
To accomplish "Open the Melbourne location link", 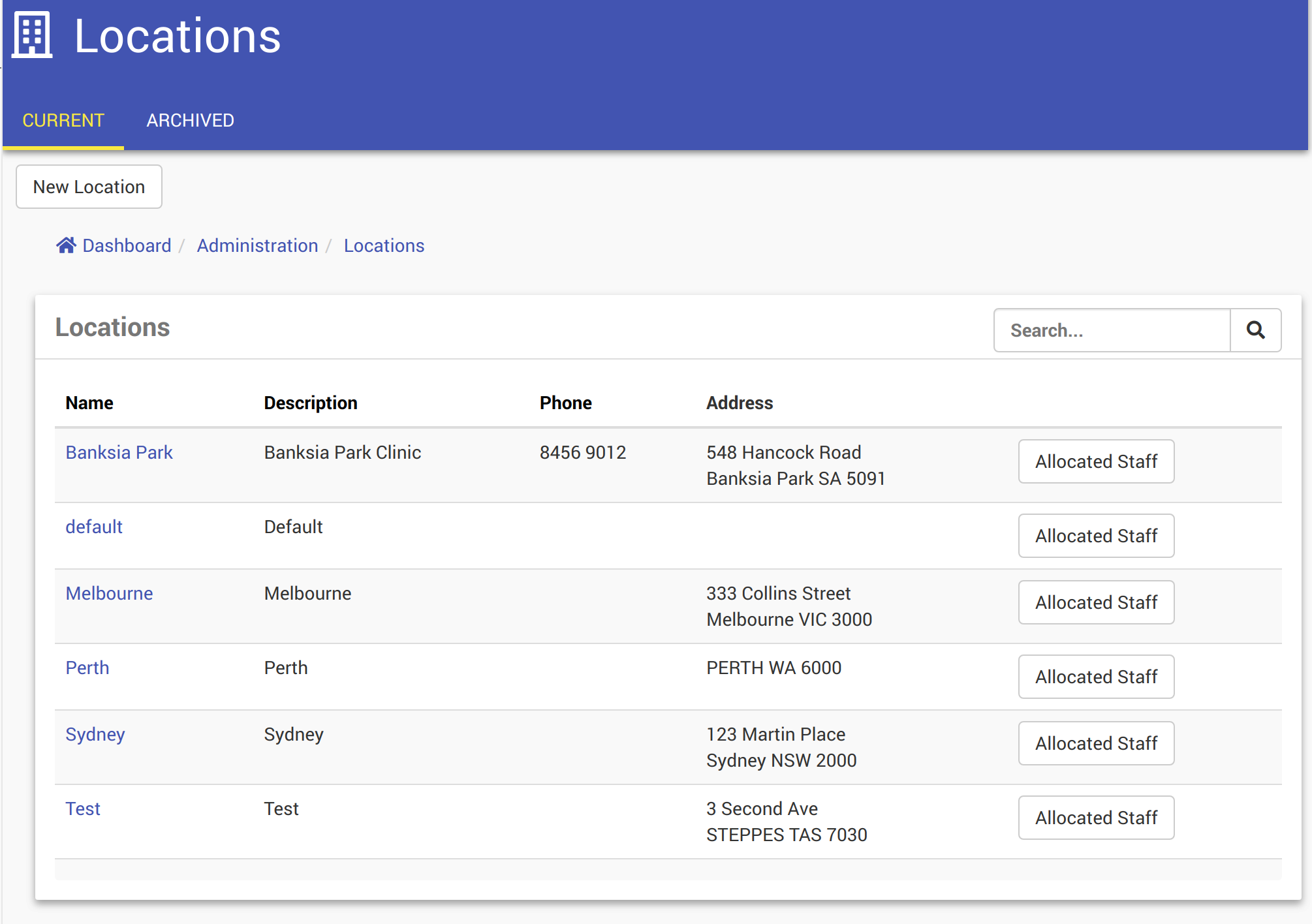I will pyautogui.click(x=109, y=593).
